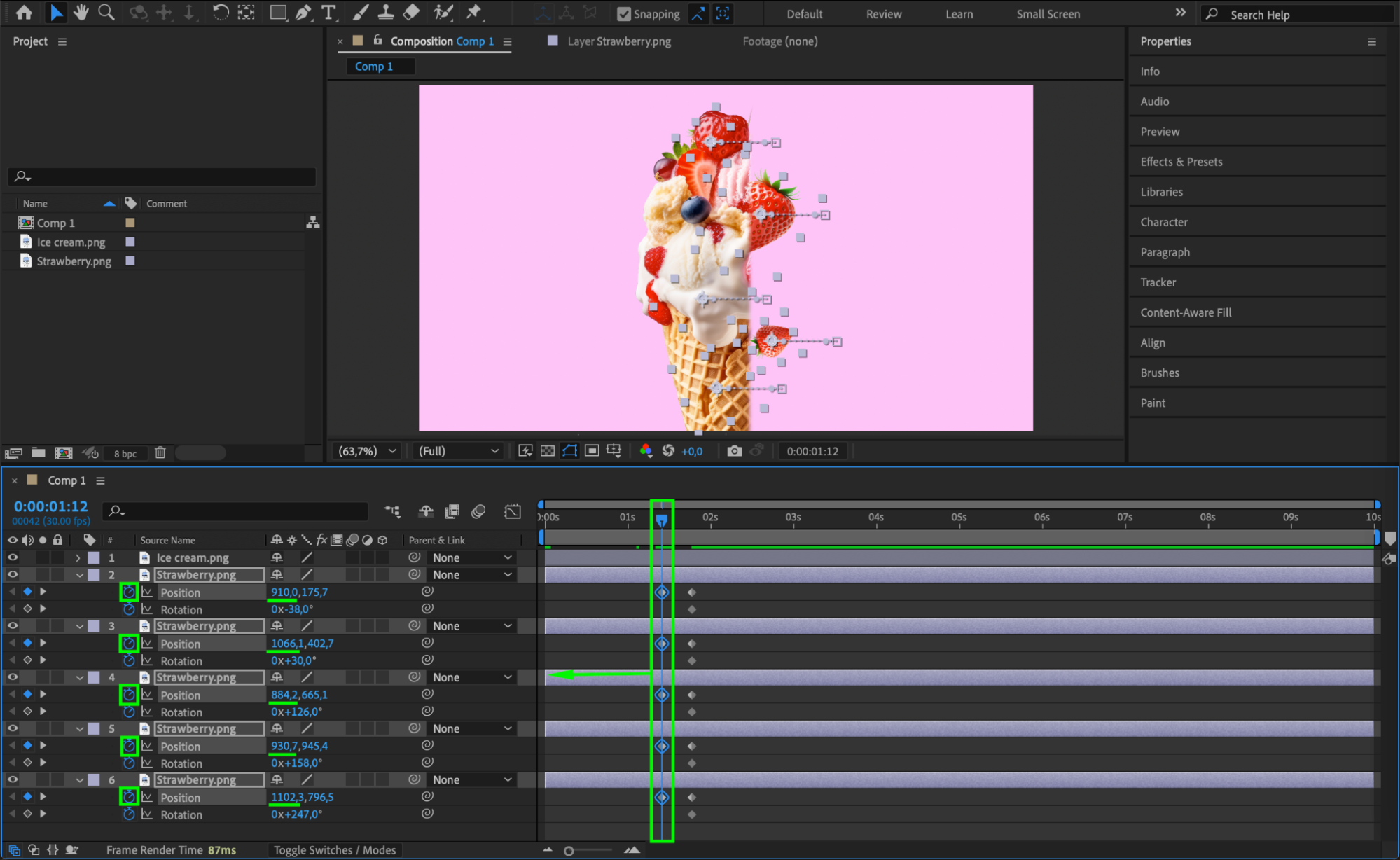Click Toggle Switches / Modes
The width and height of the screenshot is (1400, 860).
[x=334, y=850]
